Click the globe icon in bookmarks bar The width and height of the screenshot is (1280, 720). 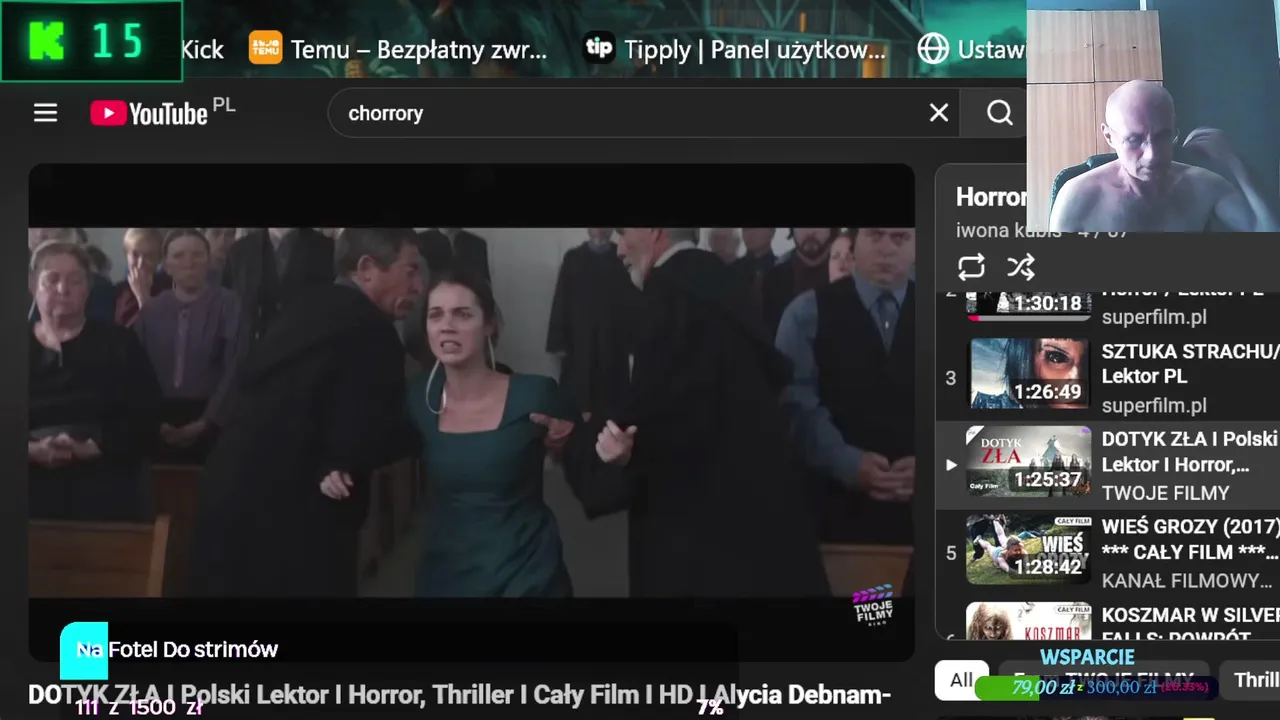click(933, 49)
